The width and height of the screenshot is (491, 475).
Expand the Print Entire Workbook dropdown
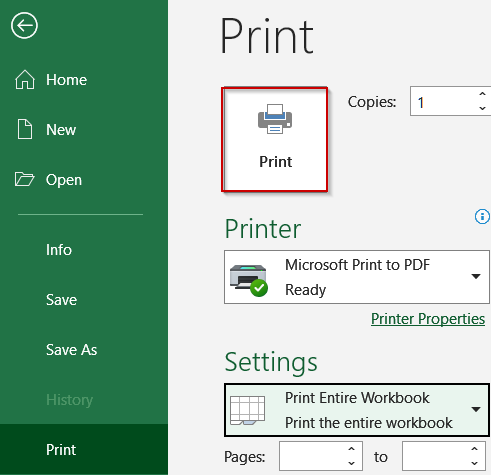pos(357,410)
